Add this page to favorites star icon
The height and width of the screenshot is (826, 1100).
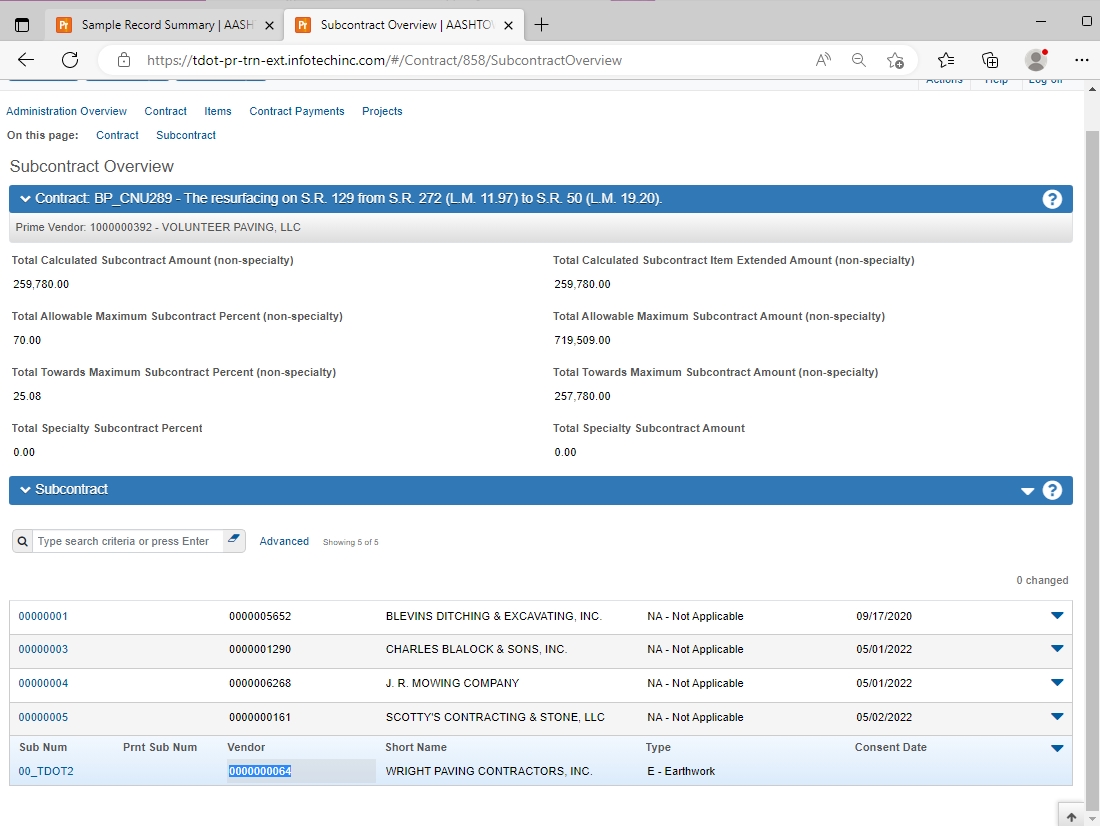tap(895, 60)
